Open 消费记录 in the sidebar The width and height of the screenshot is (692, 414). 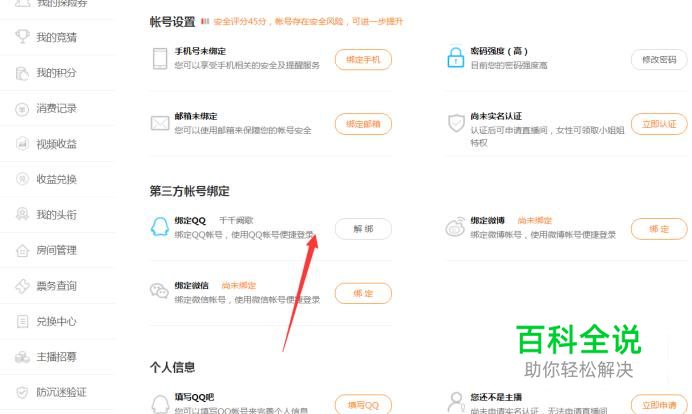[56, 109]
